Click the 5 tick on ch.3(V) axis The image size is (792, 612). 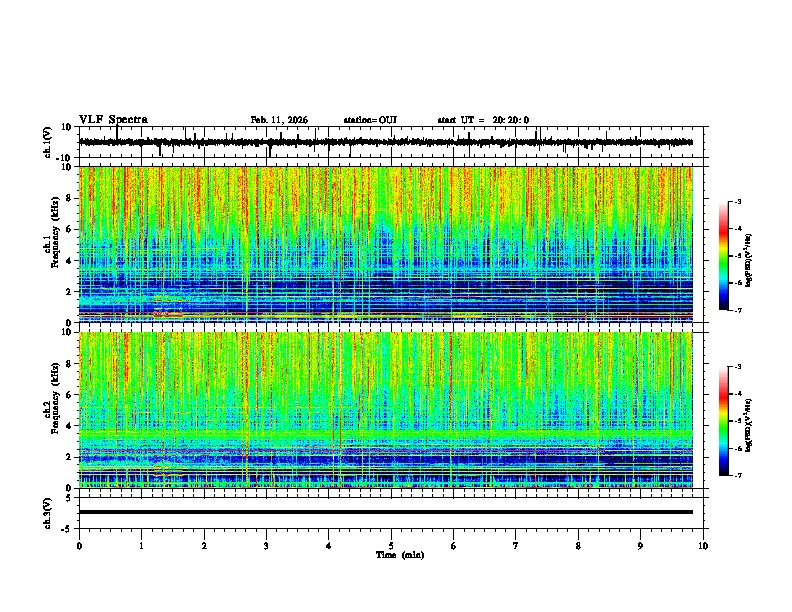pos(70,498)
